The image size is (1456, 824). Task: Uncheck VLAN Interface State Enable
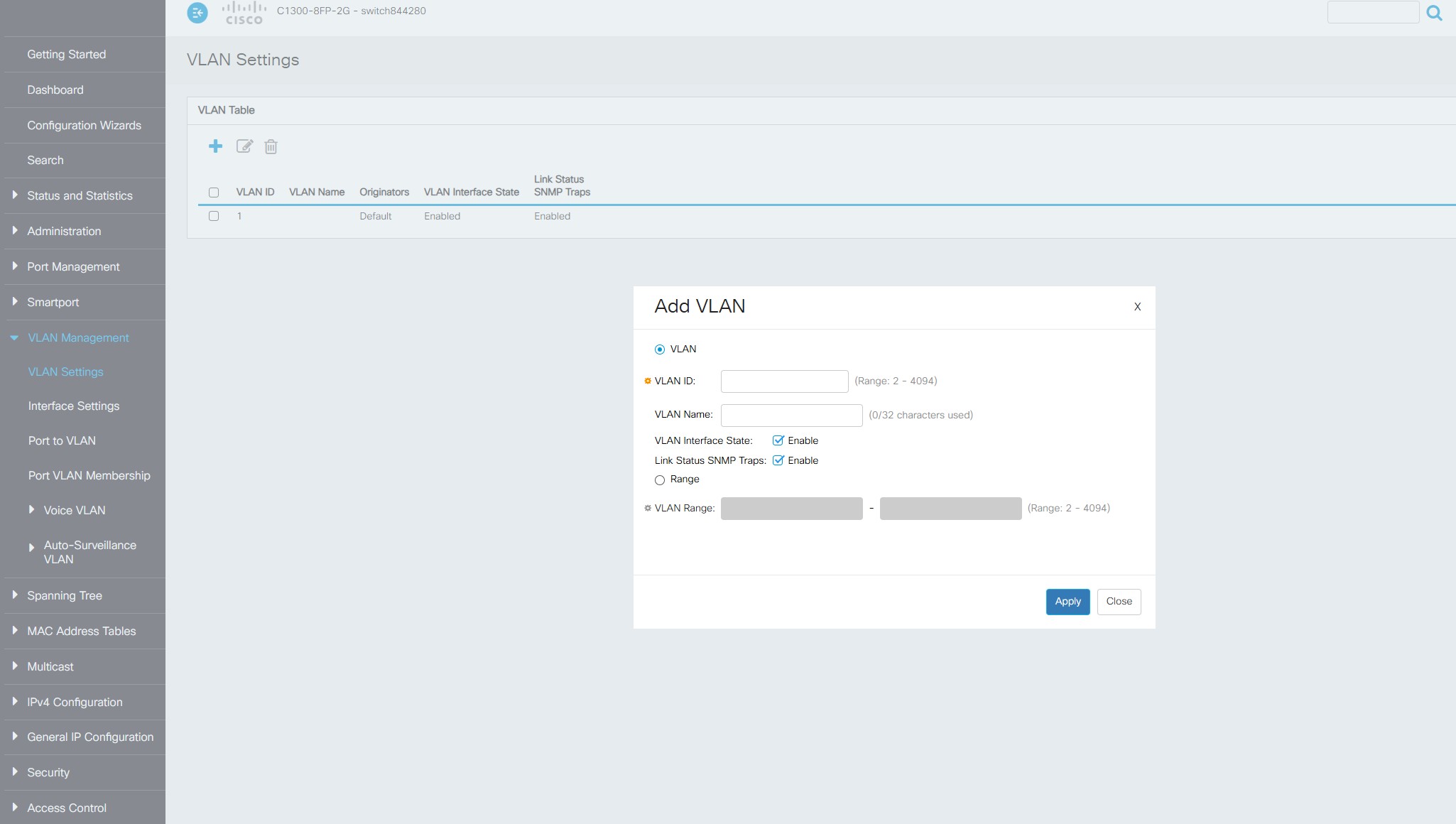point(778,440)
